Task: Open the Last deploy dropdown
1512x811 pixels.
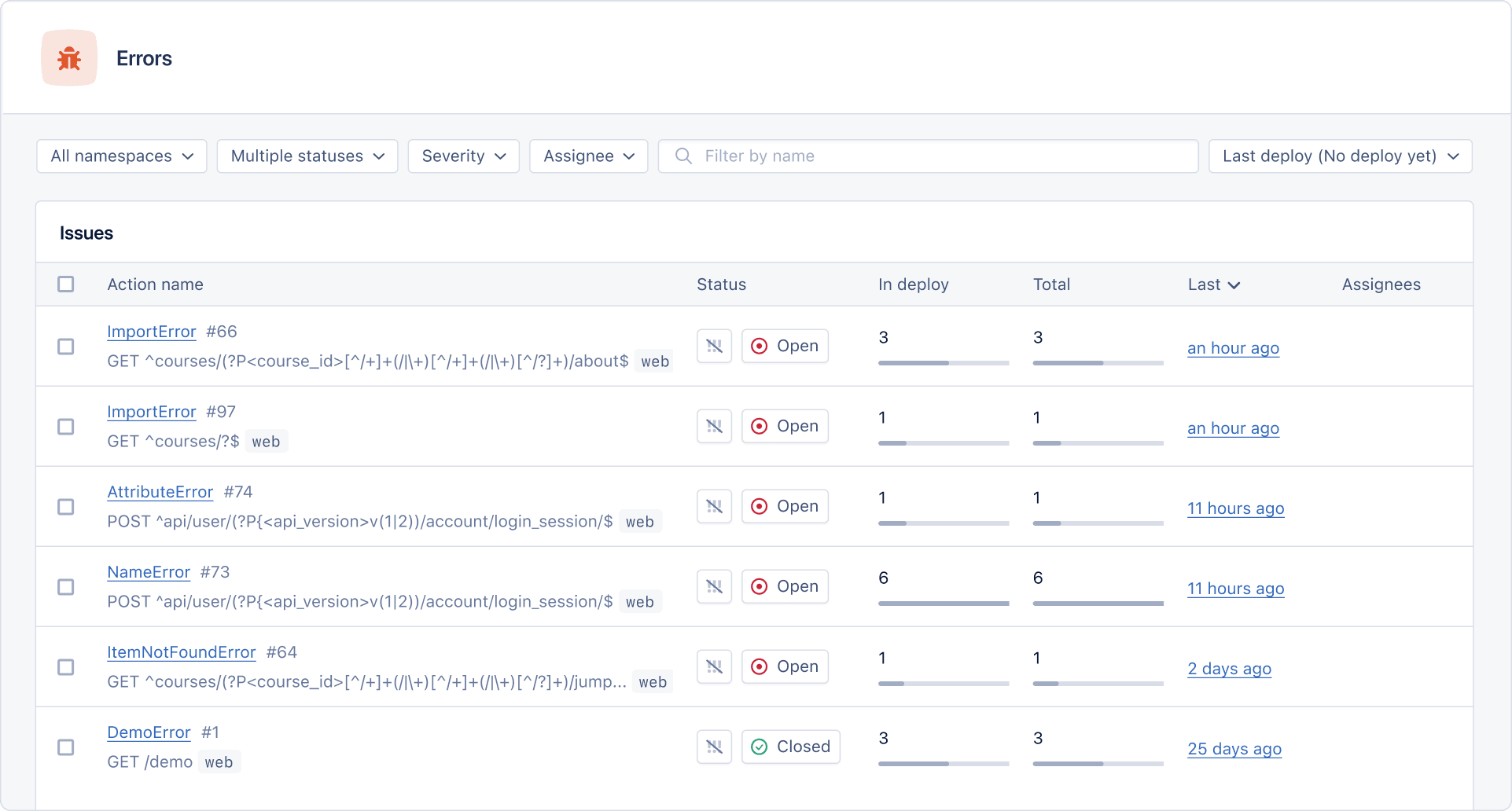Action: pyautogui.click(x=1341, y=156)
